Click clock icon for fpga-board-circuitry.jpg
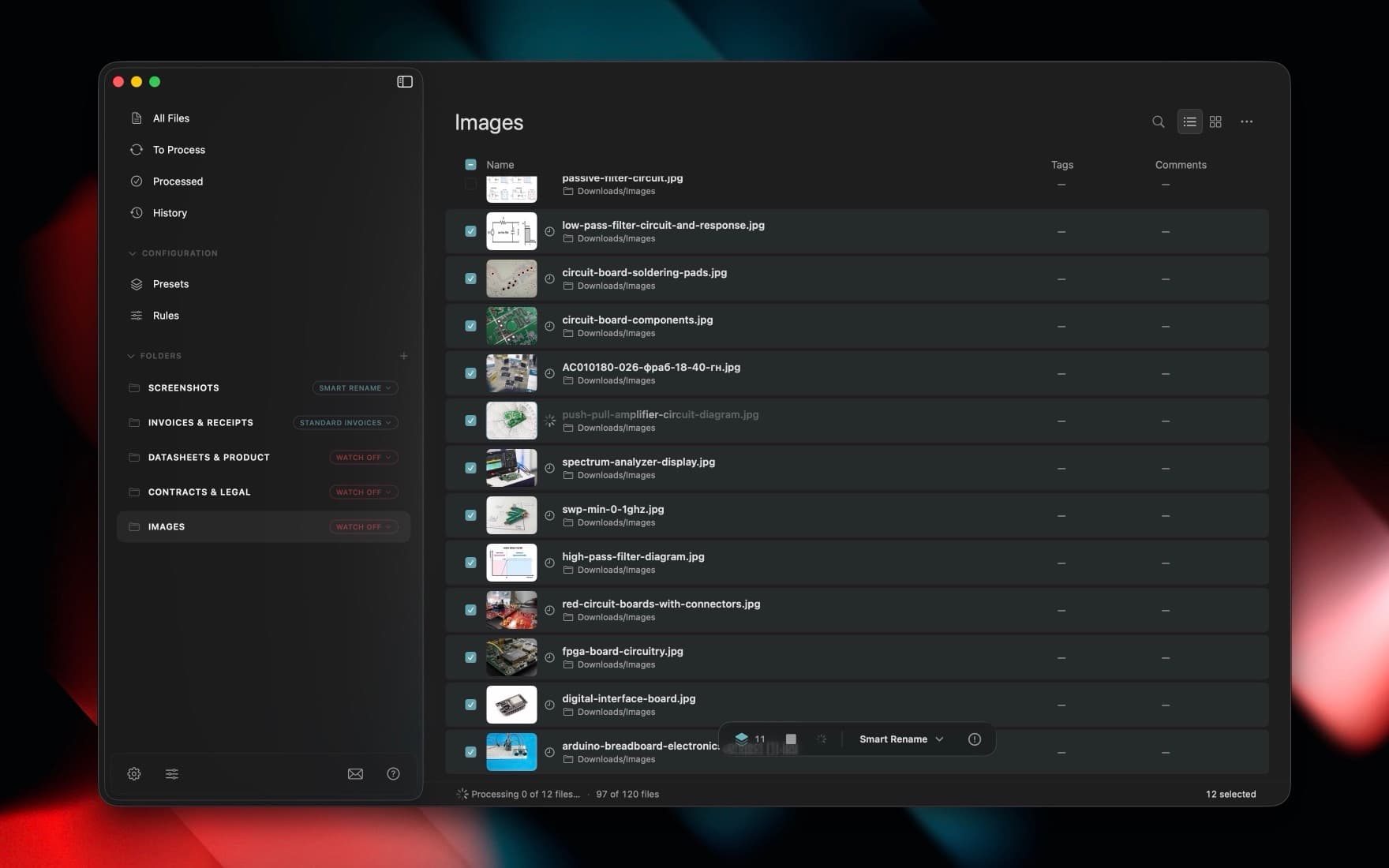 click(550, 657)
